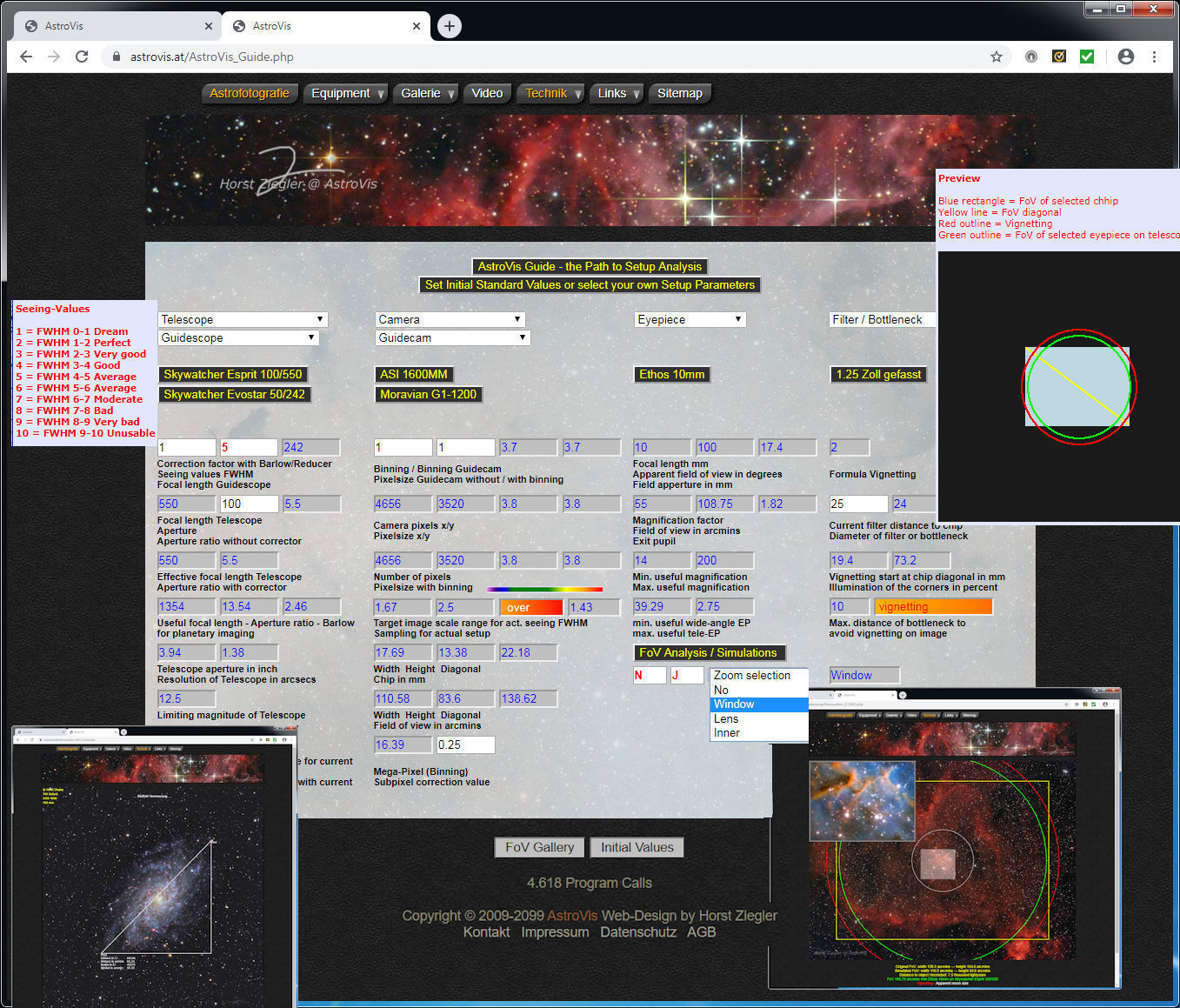
Task: Click the orange 'vignetting' indicator field
Action: 934,606
